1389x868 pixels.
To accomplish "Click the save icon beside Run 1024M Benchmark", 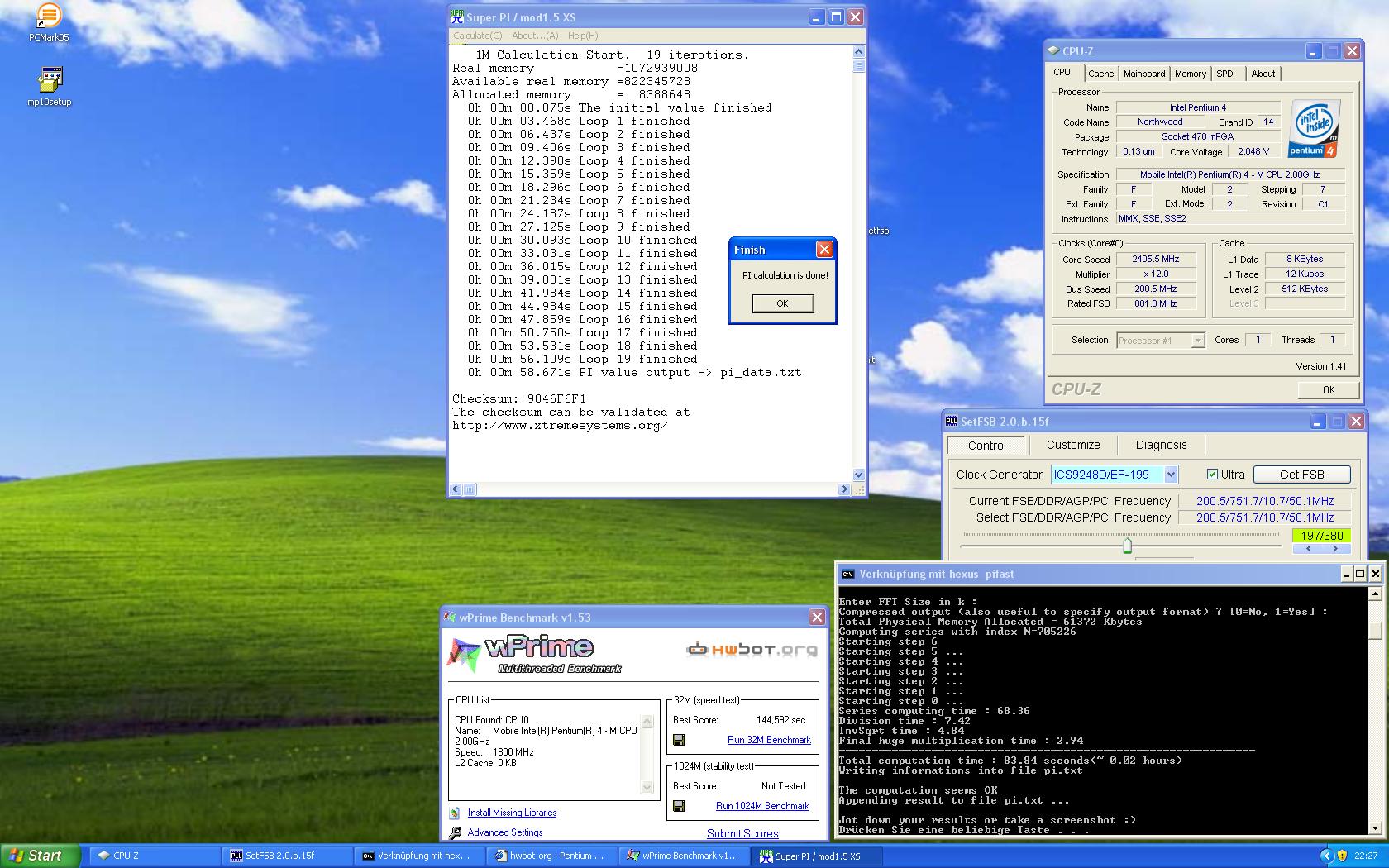I will [679, 806].
